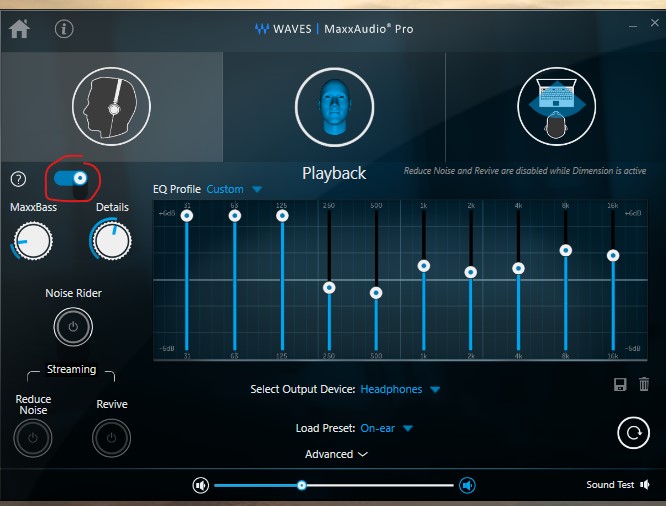The image size is (666, 506).
Task: Click the MaxxBass knob
Action: (x=33, y=241)
